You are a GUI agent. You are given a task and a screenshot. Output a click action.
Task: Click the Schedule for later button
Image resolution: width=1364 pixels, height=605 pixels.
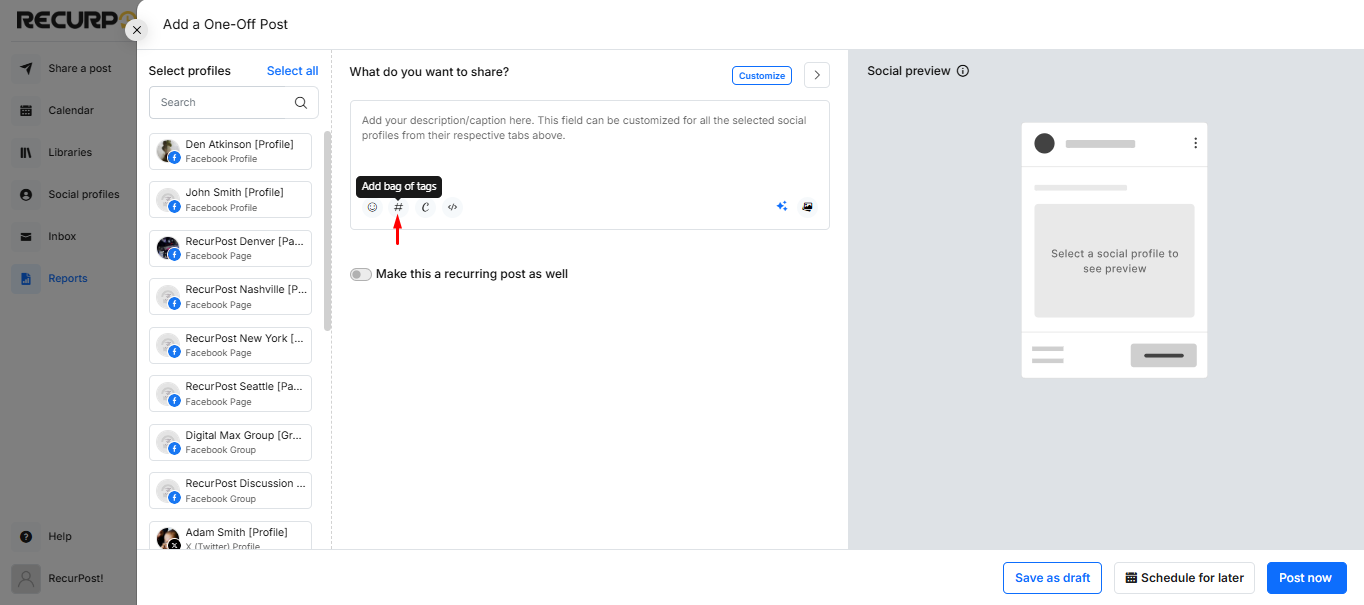tap(1184, 578)
